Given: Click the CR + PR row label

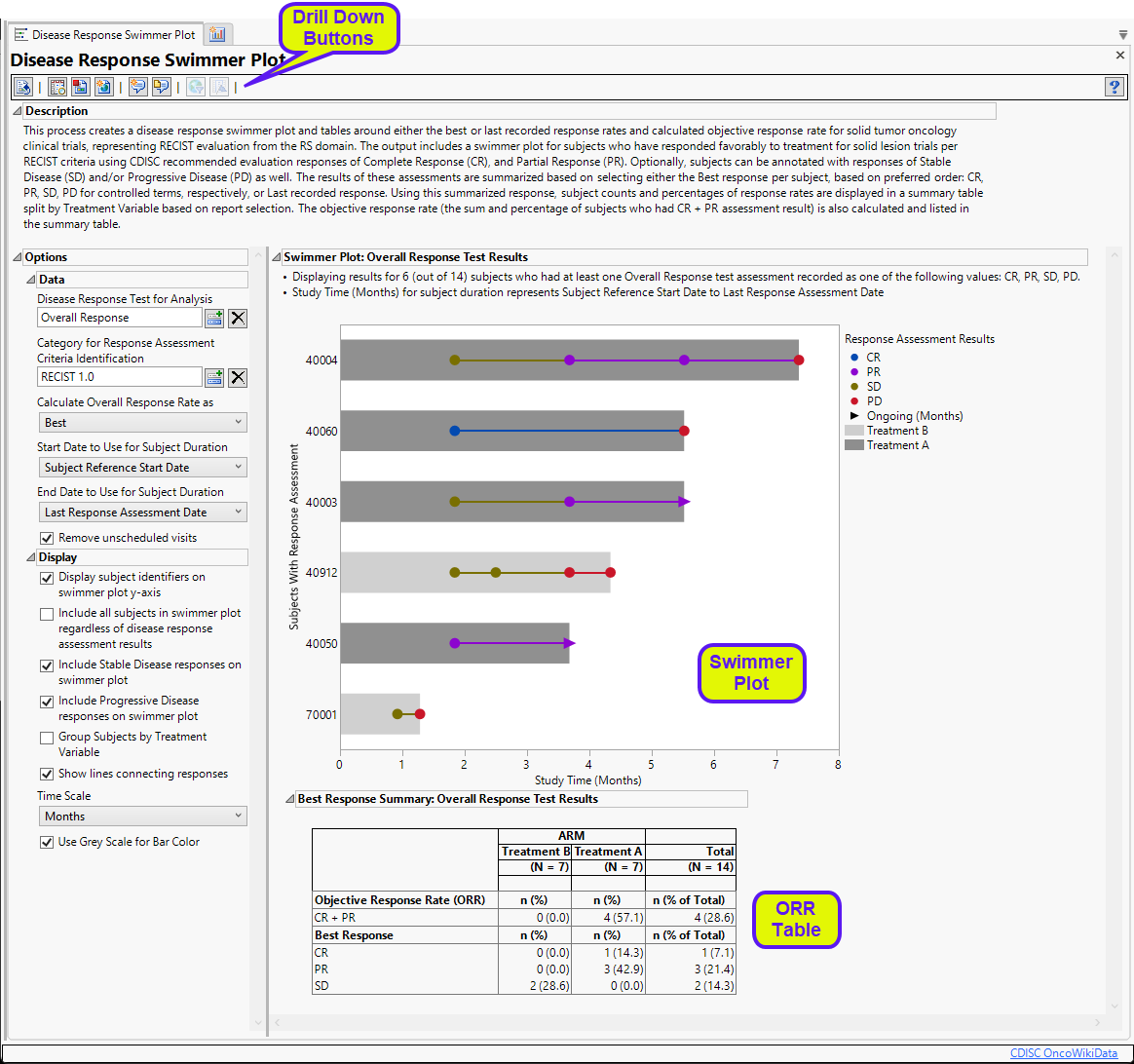Looking at the screenshot, I should (335, 917).
